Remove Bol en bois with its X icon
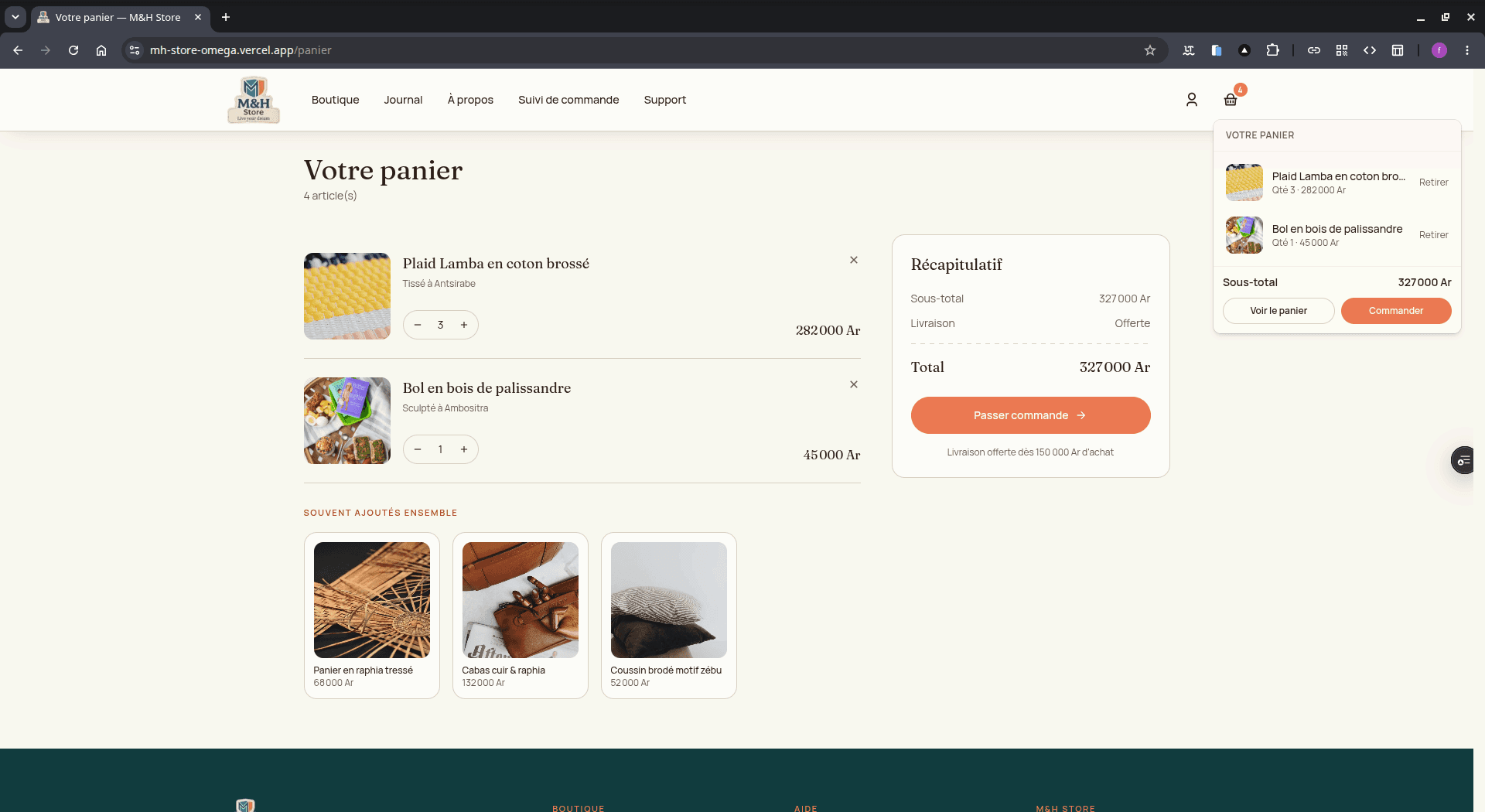Screen dimensions: 1485x812 click(854, 384)
